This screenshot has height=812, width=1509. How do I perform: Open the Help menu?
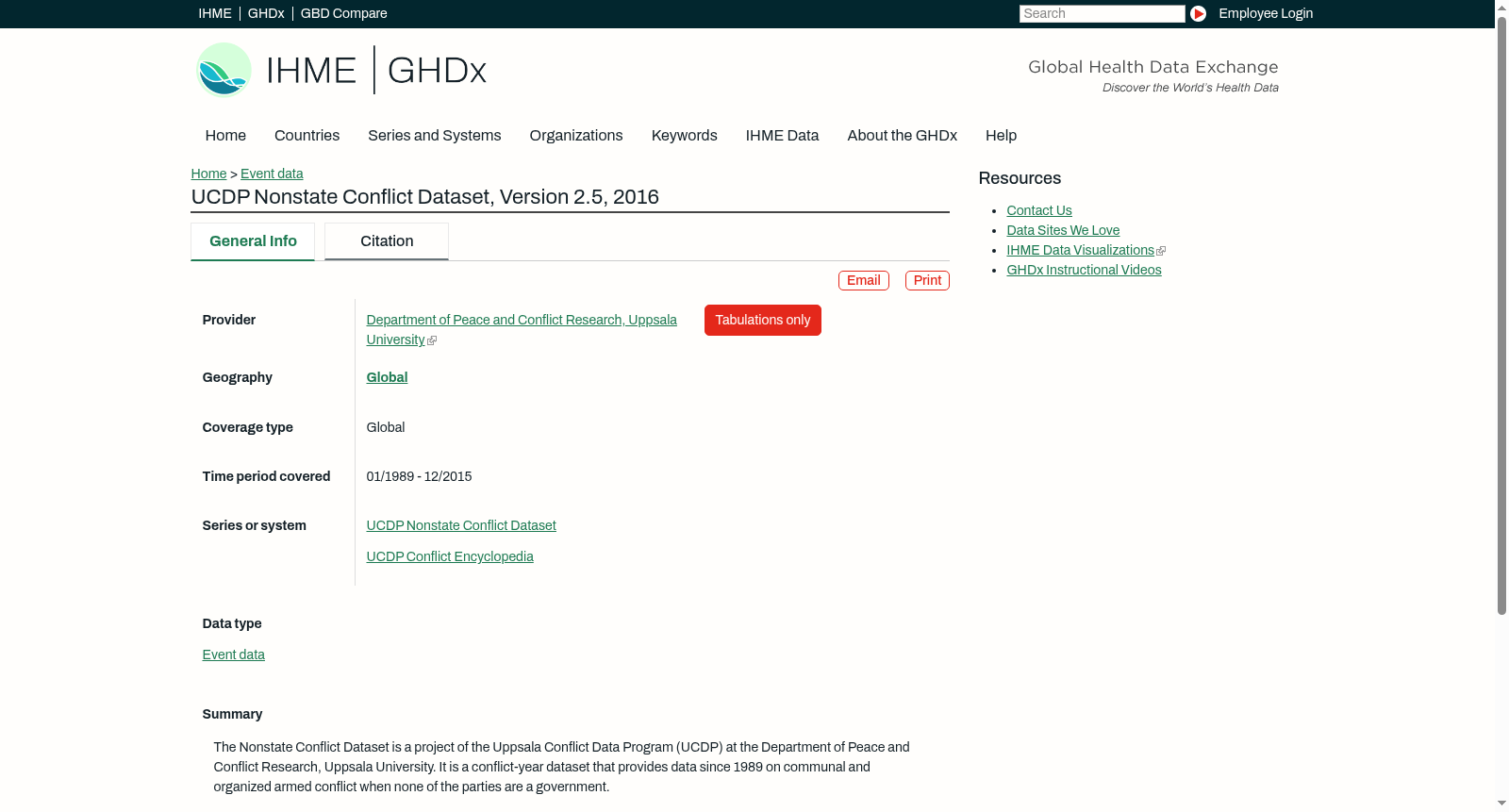(x=1001, y=136)
